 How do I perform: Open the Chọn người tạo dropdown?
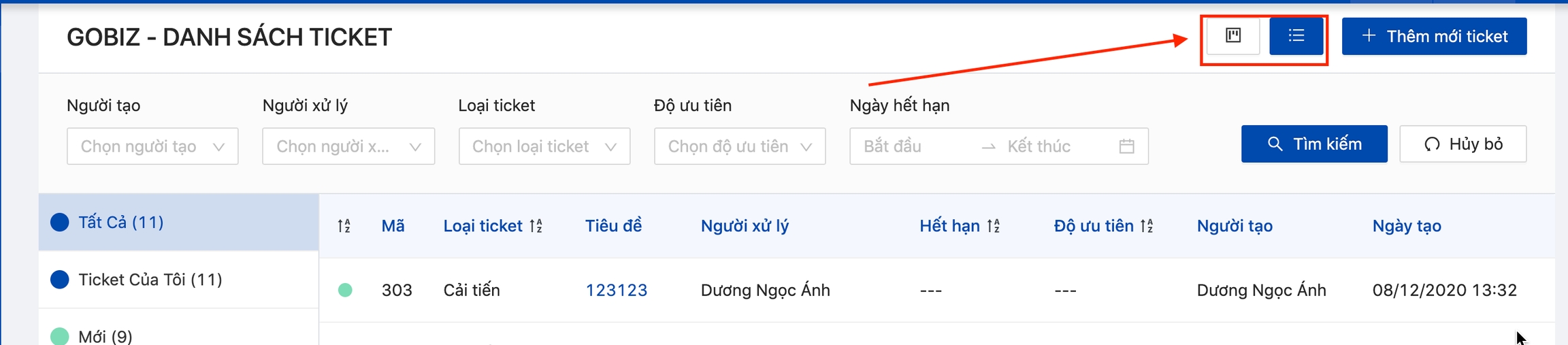[152, 146]
